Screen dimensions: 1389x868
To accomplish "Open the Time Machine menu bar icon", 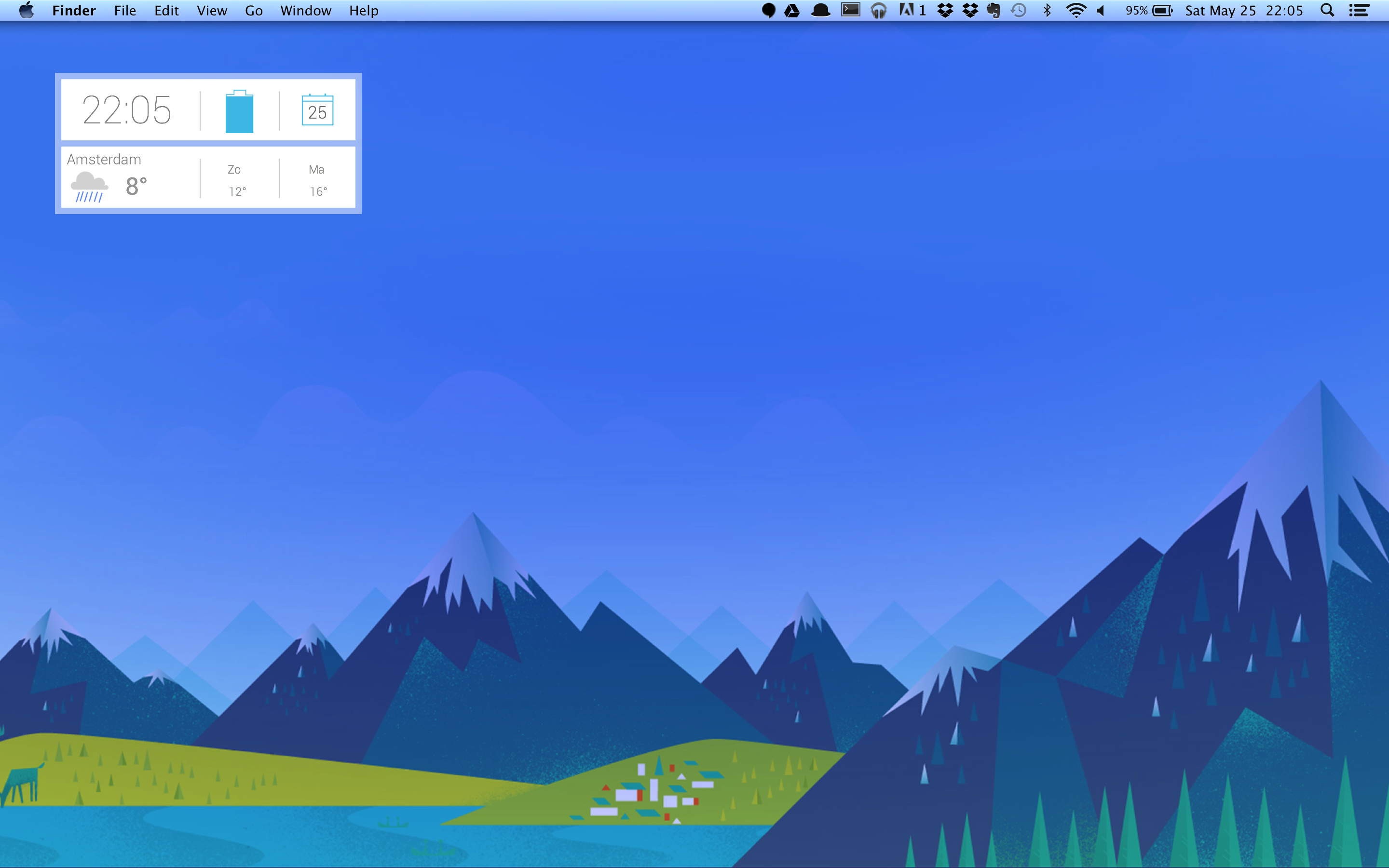I will pos(1019,10).
